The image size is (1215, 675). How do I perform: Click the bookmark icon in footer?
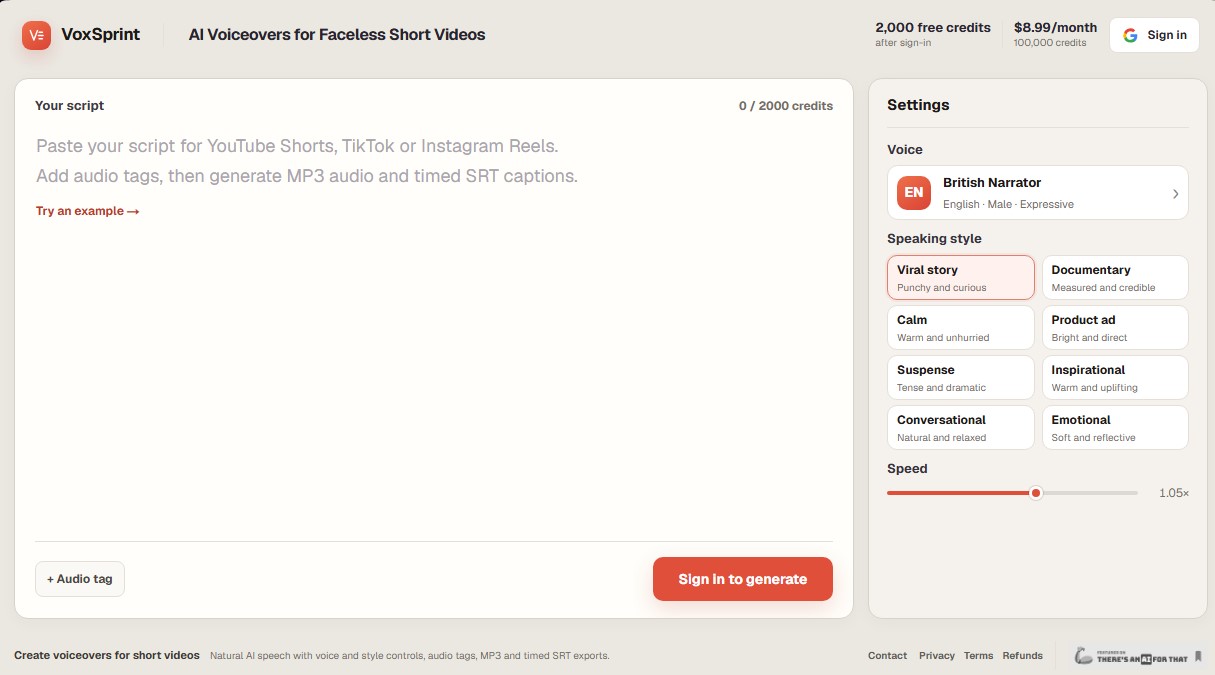pos(1198,656)
